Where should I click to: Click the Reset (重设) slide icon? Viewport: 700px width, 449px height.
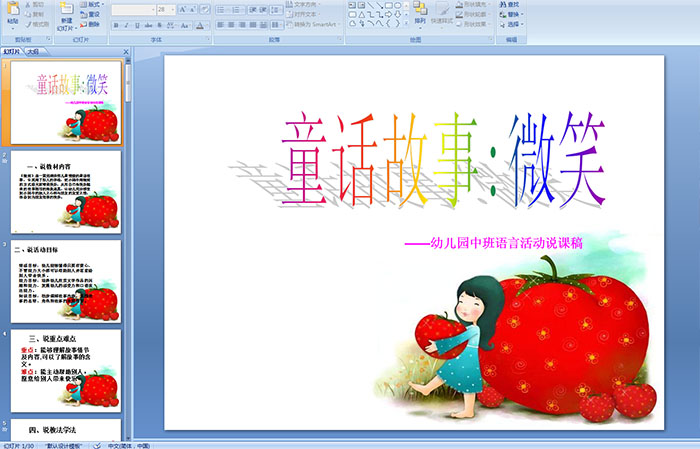click(83, 14)
